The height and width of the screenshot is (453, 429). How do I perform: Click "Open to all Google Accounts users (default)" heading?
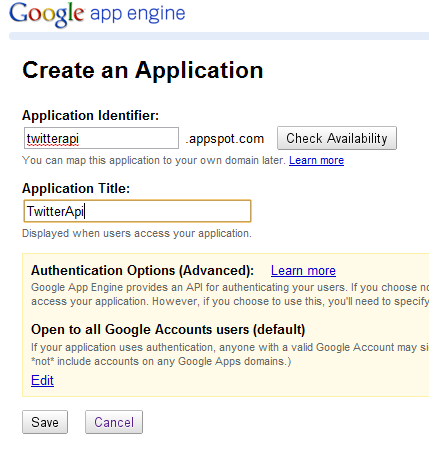tap(168, 329)
